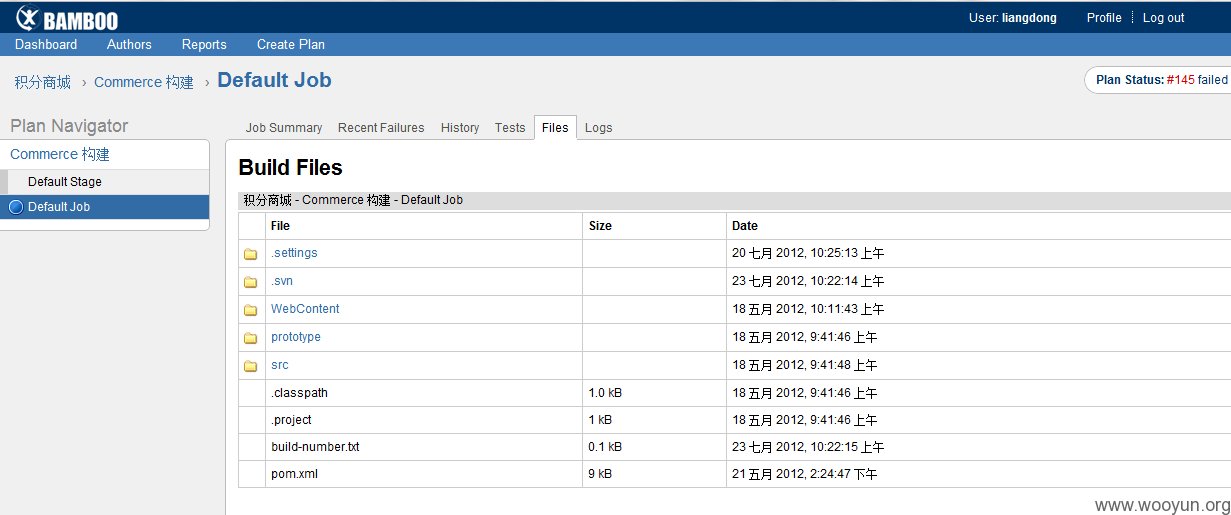Click the File column header
Image resolution: width=1231 pixels, height=515 pixels.
tap(280, 226)
